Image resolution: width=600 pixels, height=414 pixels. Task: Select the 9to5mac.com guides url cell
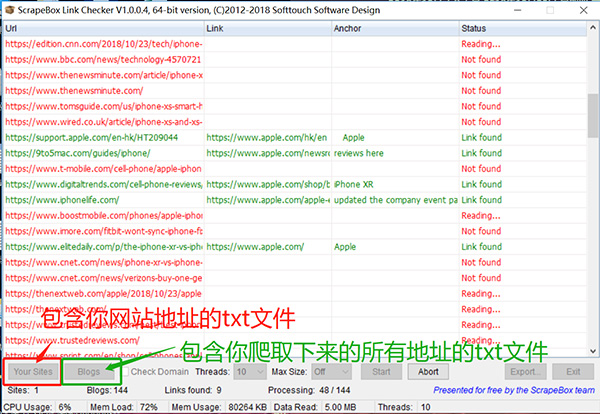103,153
